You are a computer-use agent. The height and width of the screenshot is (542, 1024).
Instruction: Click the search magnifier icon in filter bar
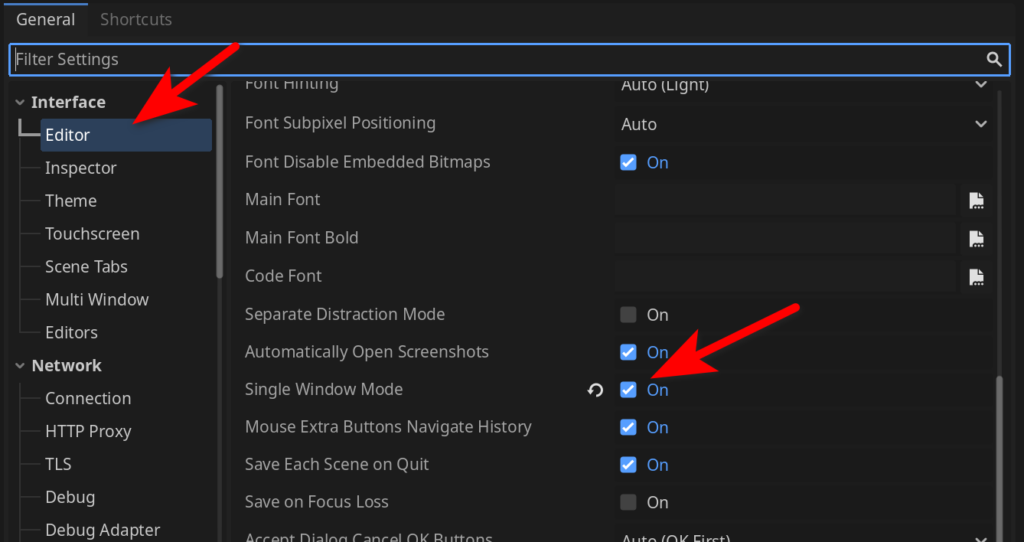994,60
